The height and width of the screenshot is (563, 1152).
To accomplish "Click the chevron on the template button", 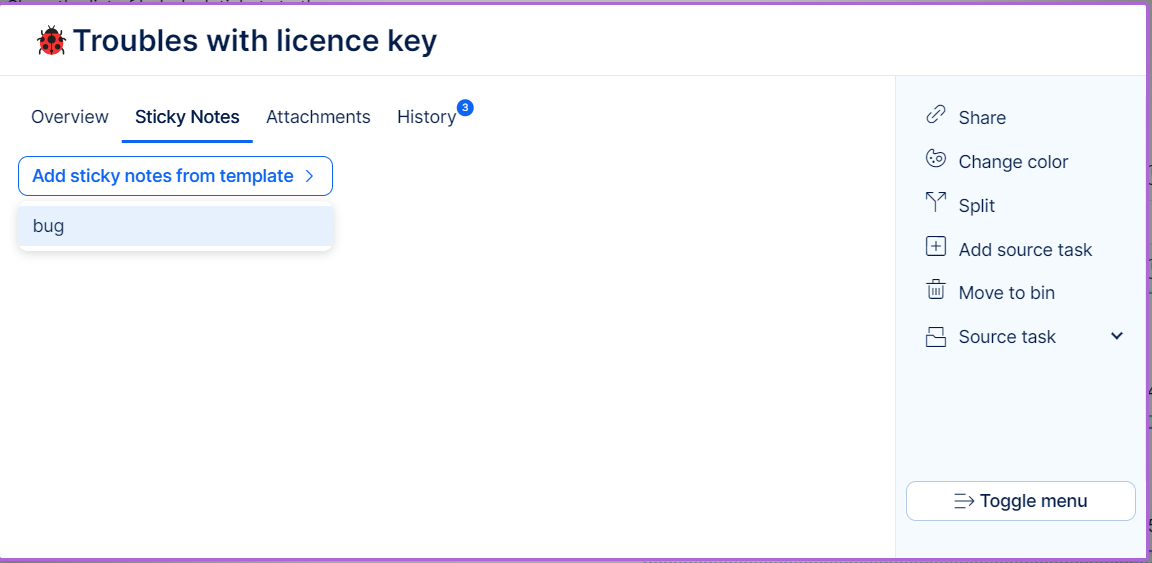I will (310, 176).
